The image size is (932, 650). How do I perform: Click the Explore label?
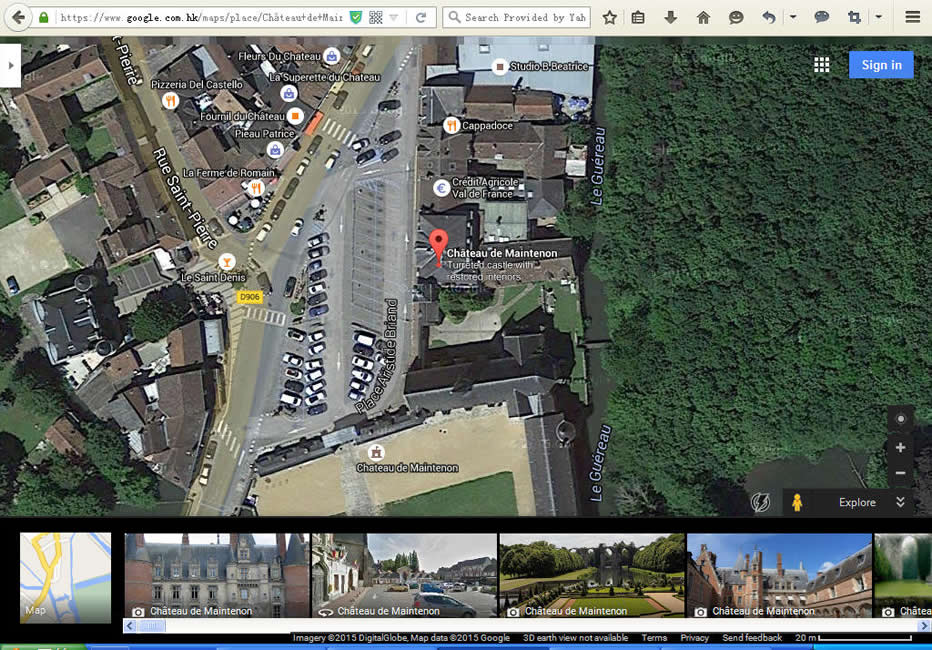[857, 503]
